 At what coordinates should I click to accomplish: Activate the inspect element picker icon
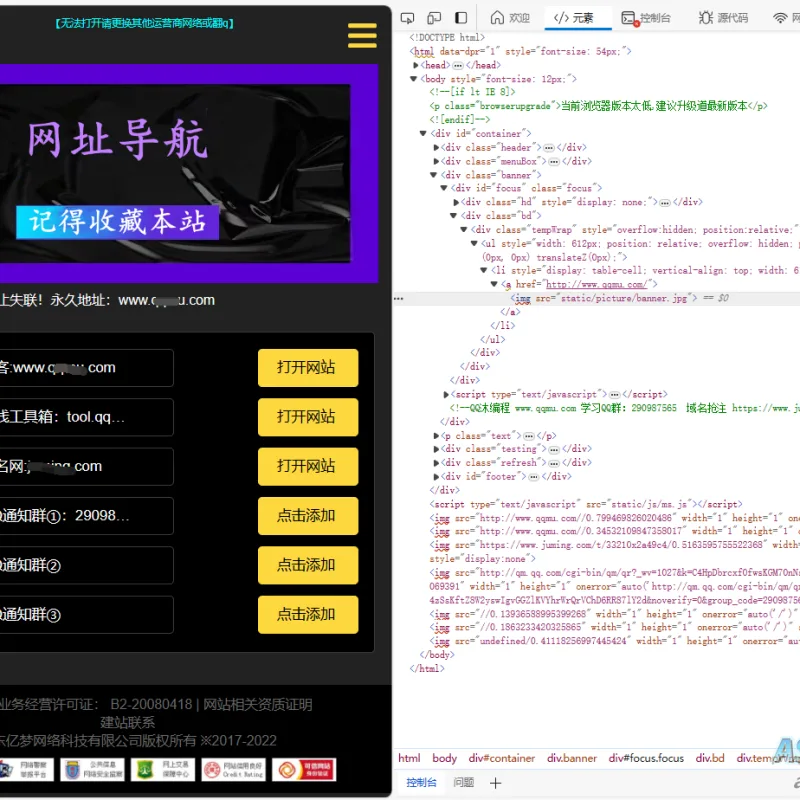coord(407,18)
